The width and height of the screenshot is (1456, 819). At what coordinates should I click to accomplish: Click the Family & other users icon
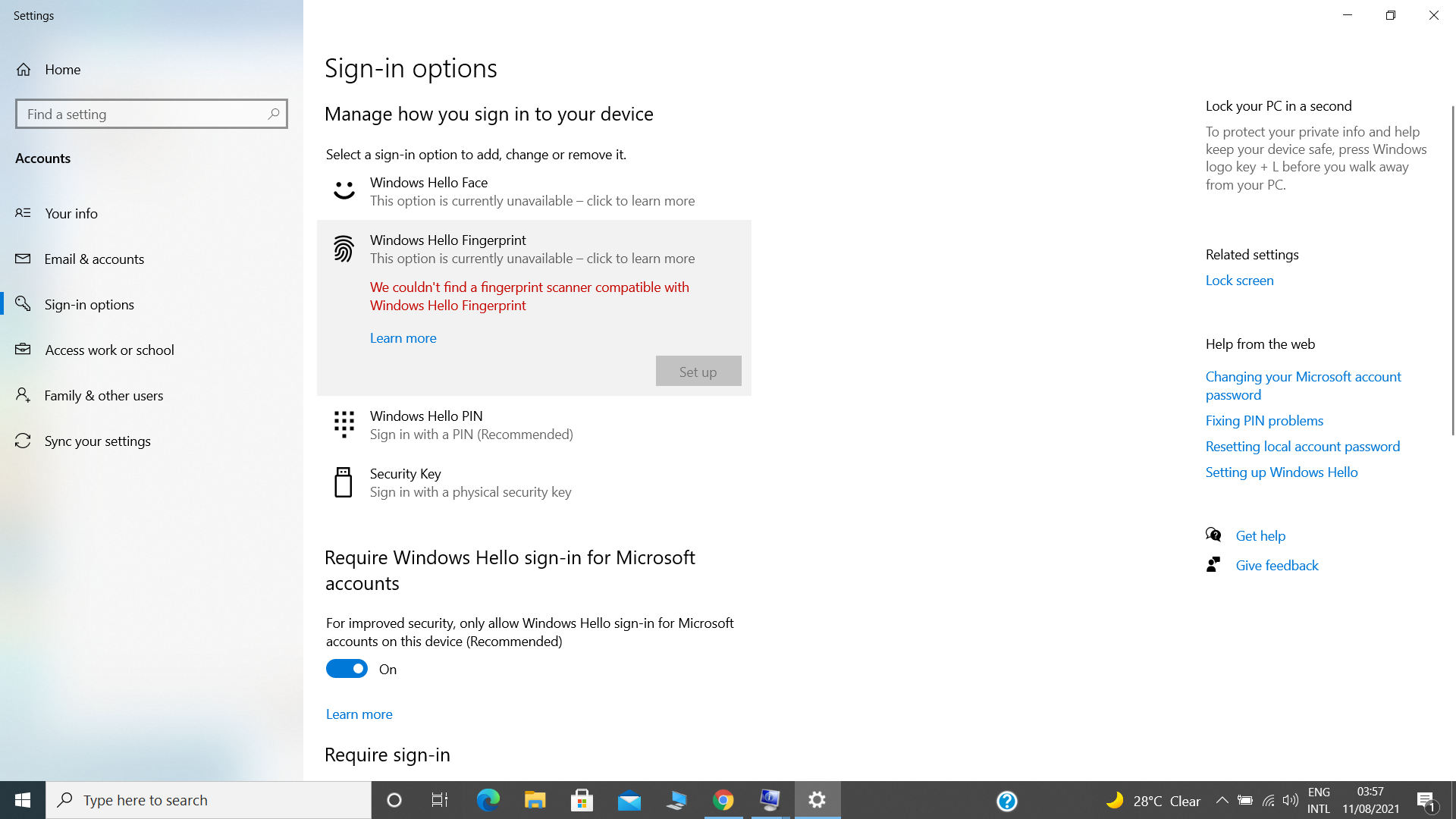pos(22,395)
